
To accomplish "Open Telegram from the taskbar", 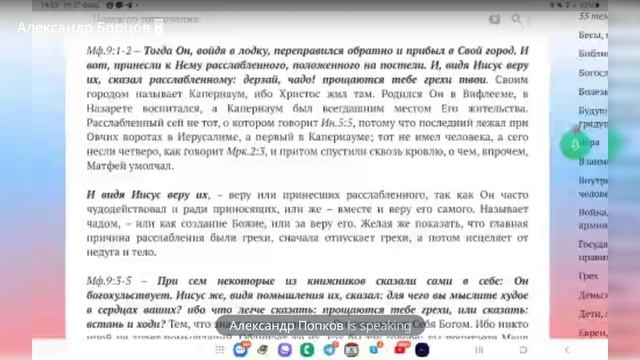I will 330,349.
